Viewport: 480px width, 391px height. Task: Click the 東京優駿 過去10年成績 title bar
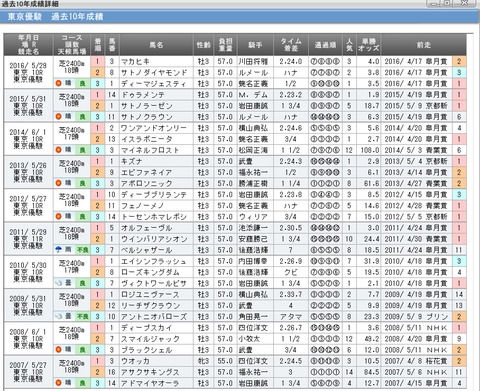pyautogui.click(x=240, y=16)
